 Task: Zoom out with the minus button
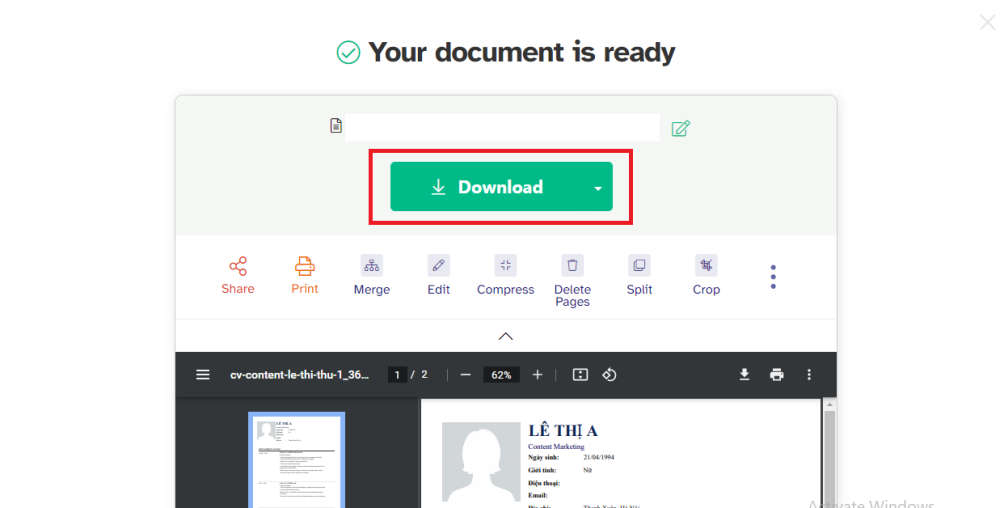pos(465,375)
